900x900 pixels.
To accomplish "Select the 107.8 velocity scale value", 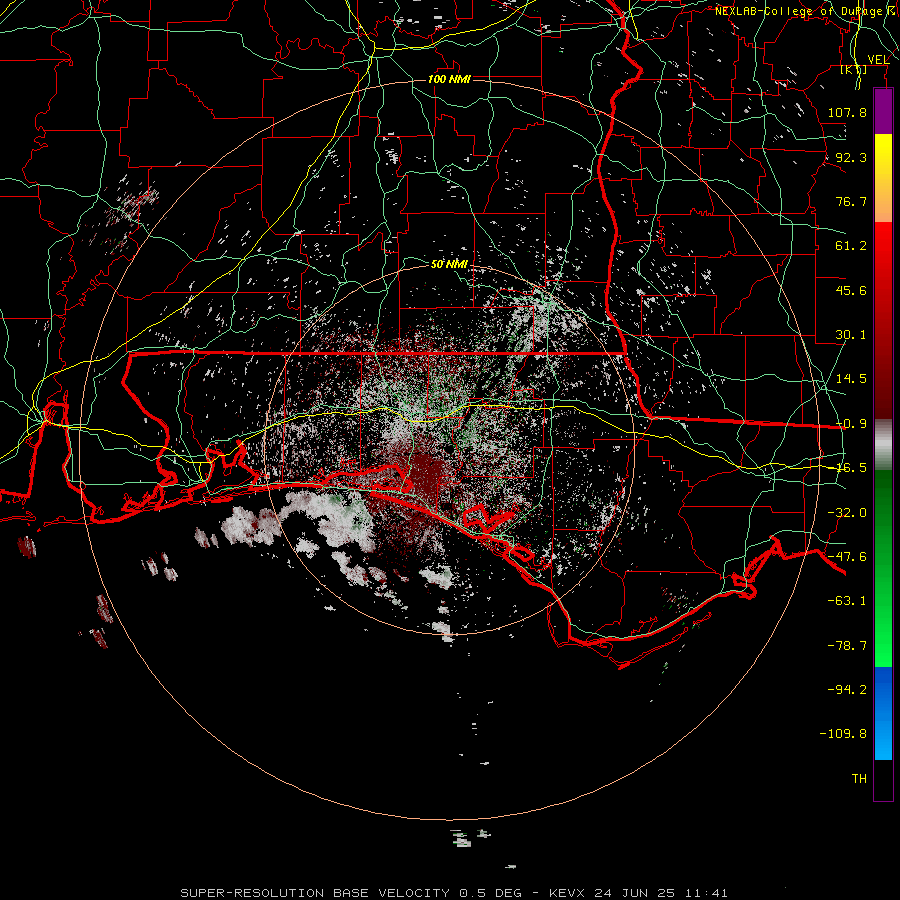I will click(x=847, y=112).
